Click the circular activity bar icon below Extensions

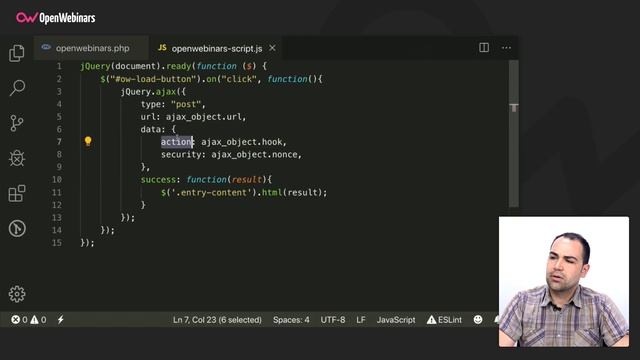tap(17, 229)
